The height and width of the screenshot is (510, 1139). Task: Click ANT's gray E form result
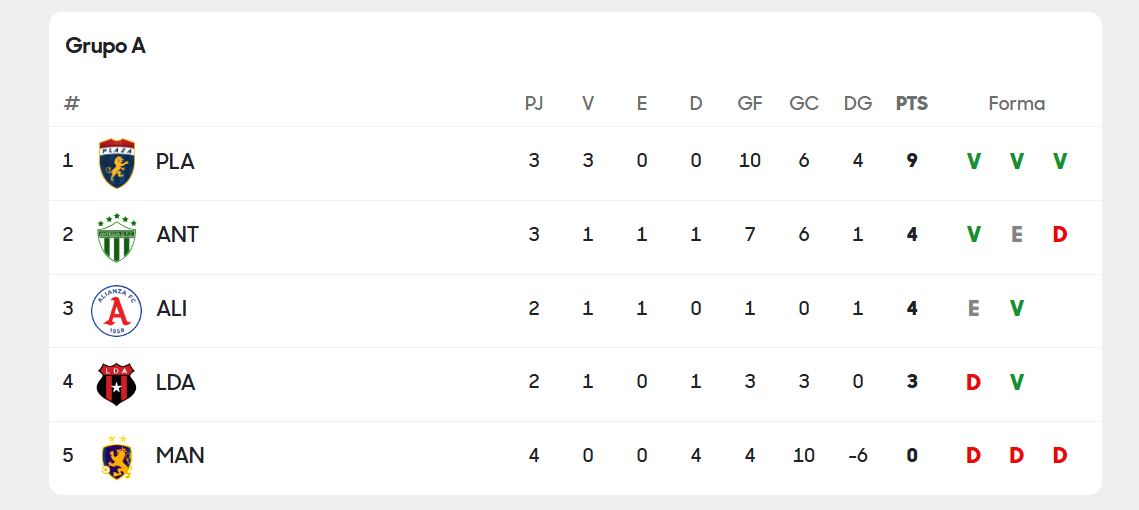[1016, 235]
